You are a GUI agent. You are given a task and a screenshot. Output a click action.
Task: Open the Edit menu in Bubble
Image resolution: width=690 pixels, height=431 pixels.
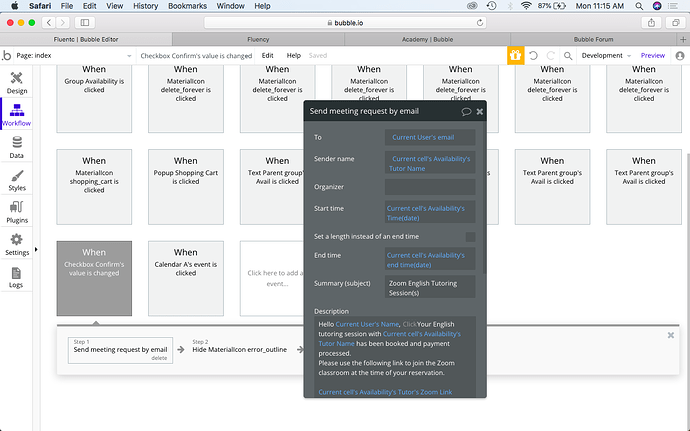[x=268, y=55]
